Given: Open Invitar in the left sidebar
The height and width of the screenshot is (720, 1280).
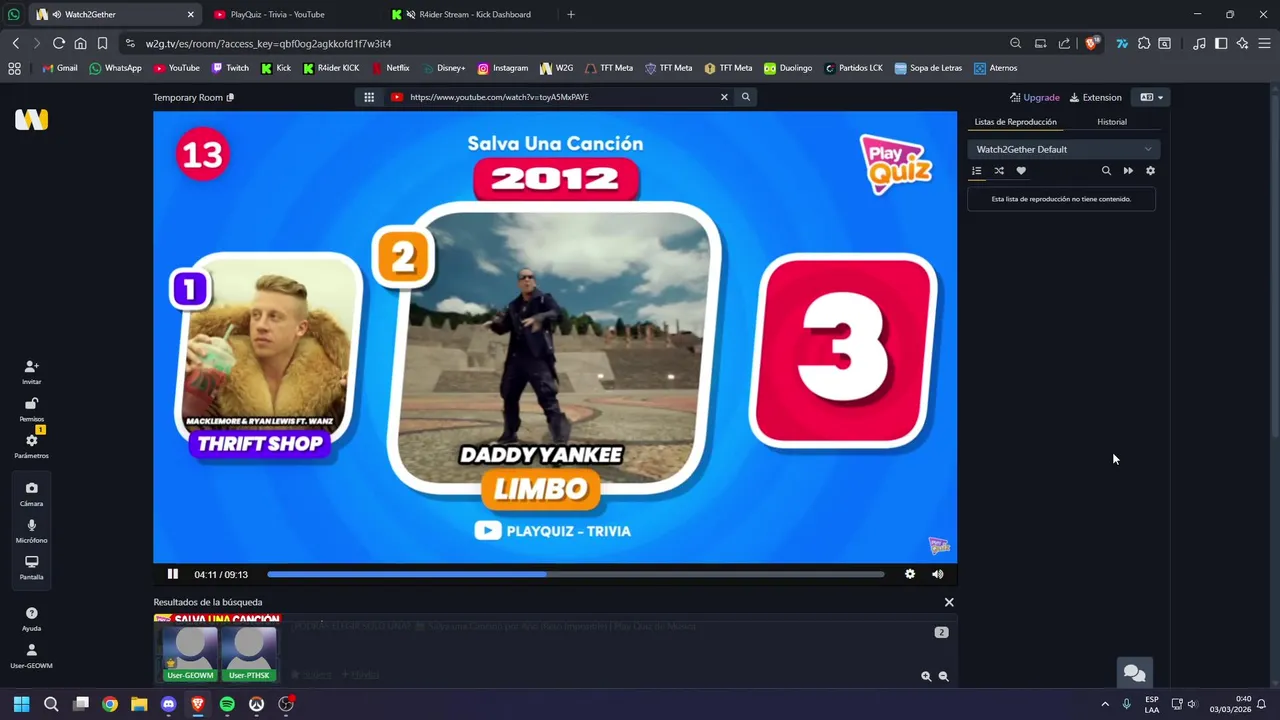Looking at the screenshot, I should click(31, 372).
